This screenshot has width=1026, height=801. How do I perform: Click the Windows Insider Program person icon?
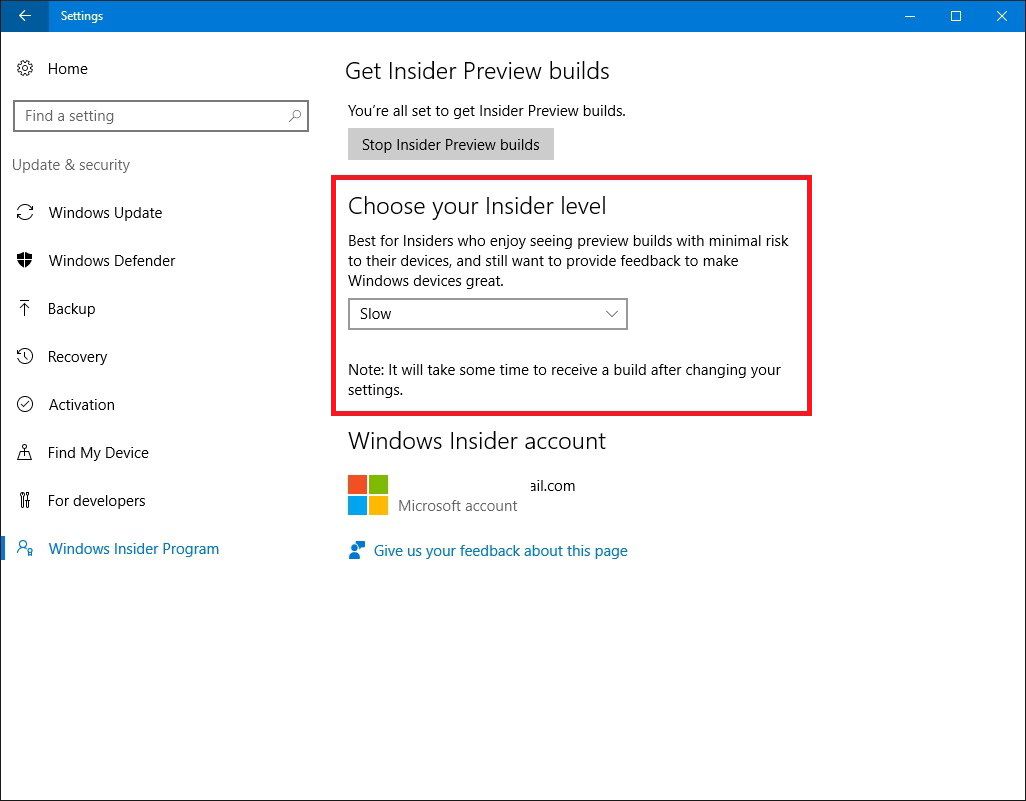click(x=25, y=548)
